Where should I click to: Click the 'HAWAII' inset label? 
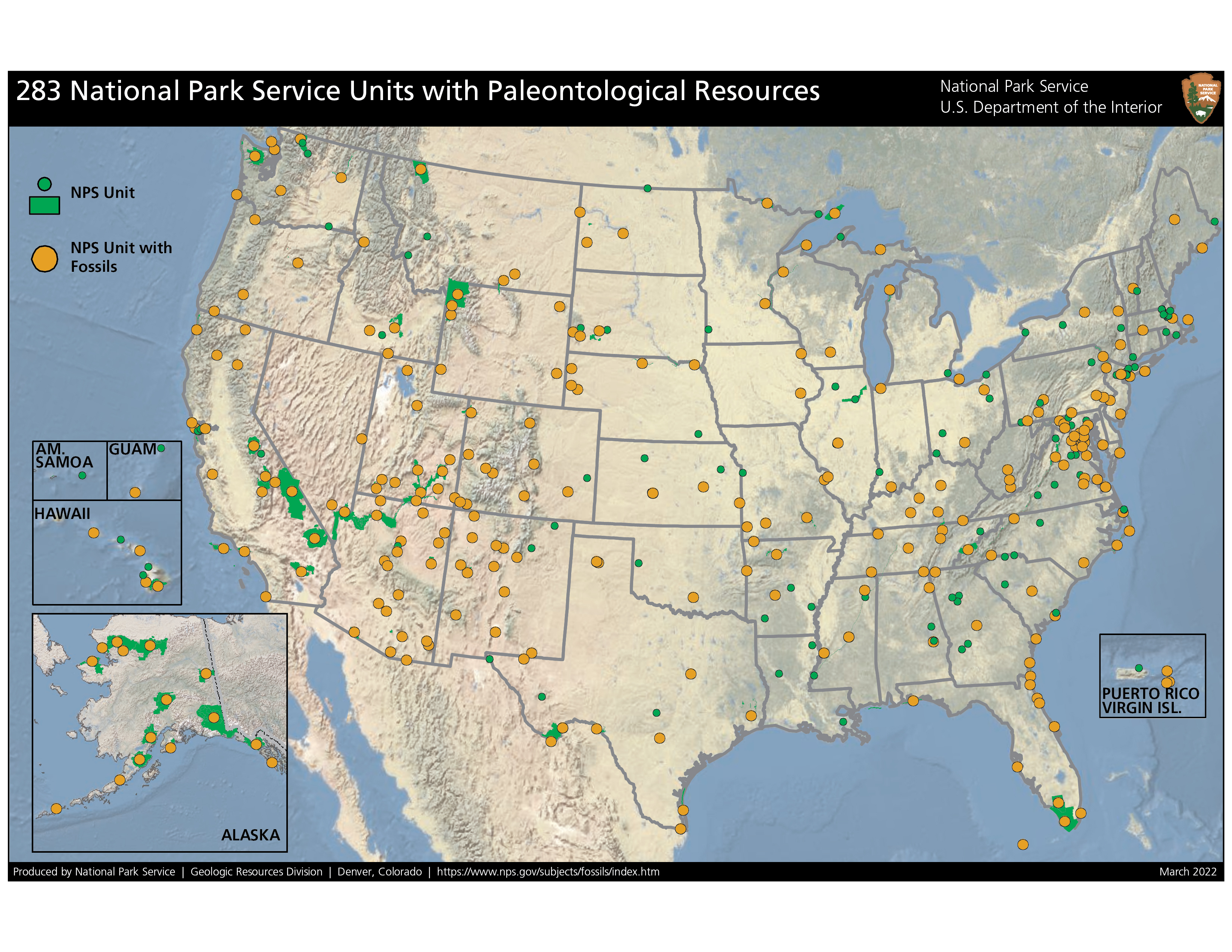click(x=62, y=514)
